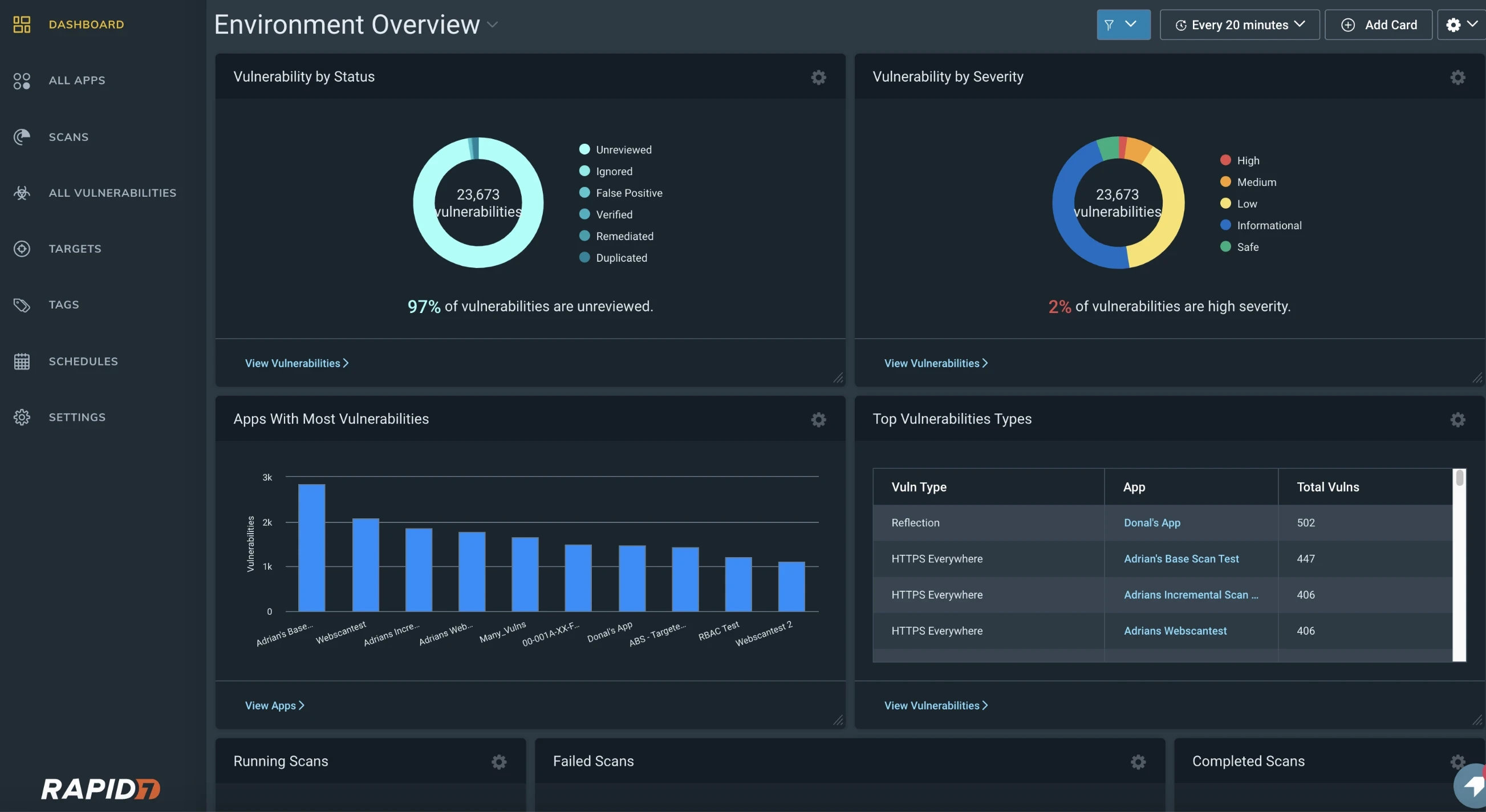Click View Apps link in most vulnerabilities card

pos(272,705)
